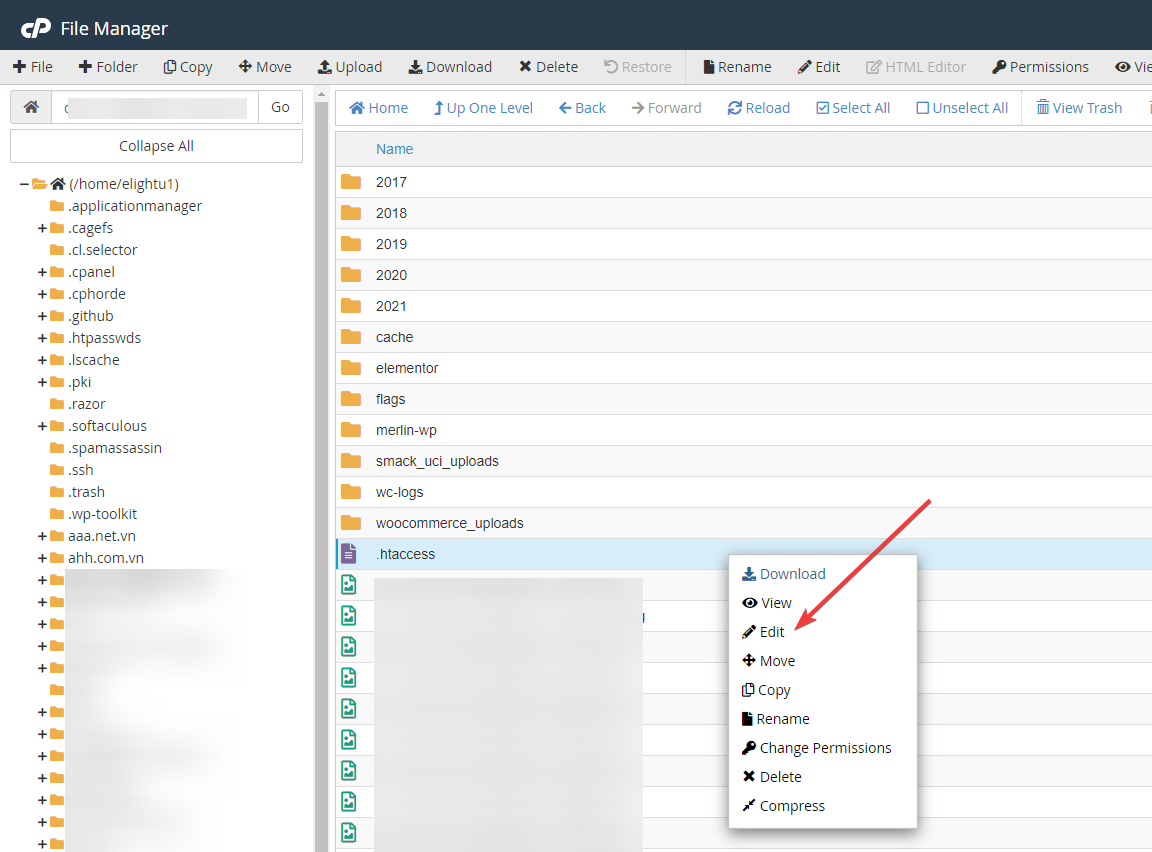Image resolution: width=1152 pixels, height=852 pixels.
Task: Sort by the Name column header
Action: (395, 149)
